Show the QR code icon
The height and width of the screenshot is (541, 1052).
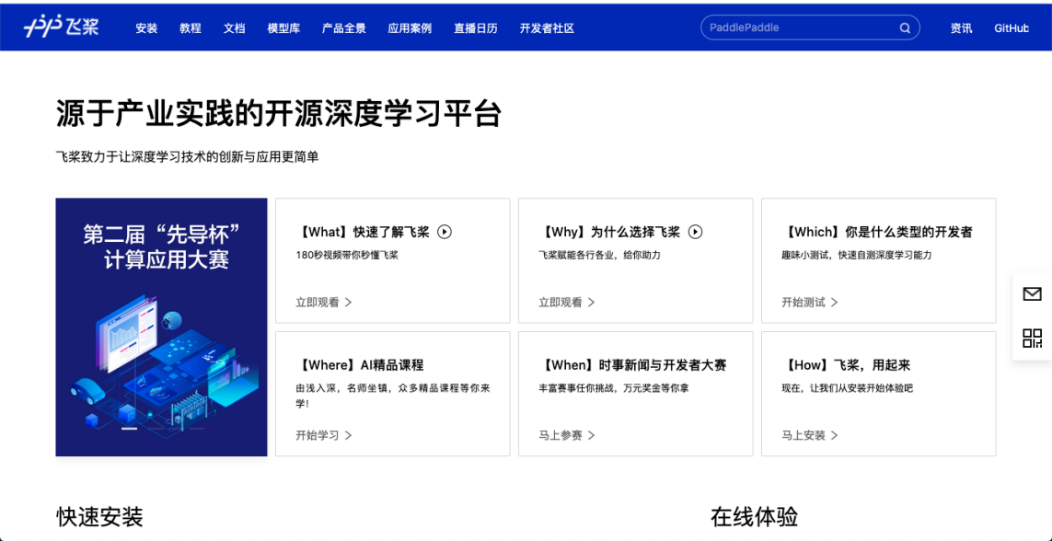[1032, 338]
